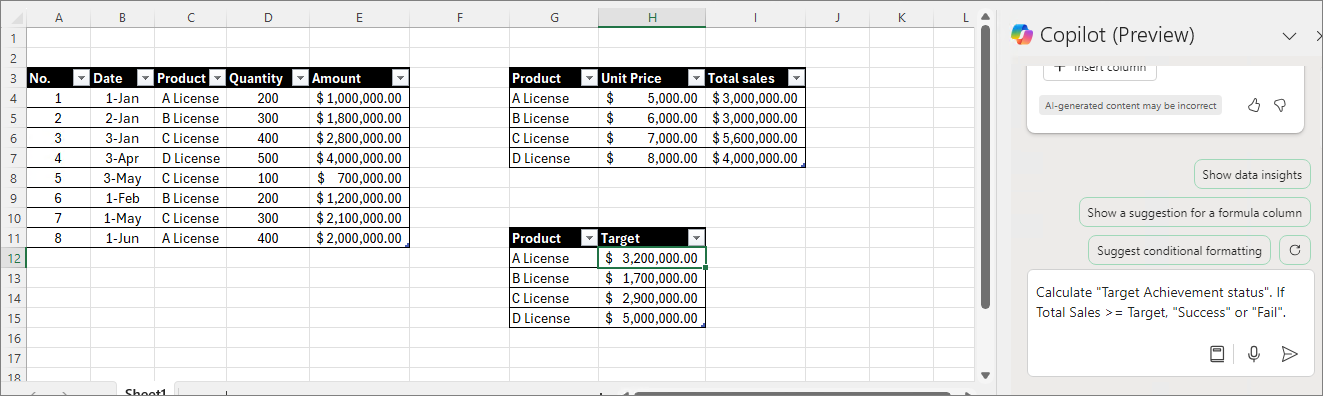1323x396 pixels.
Task: Click the Insert column button
Action: click(1101, 69)
